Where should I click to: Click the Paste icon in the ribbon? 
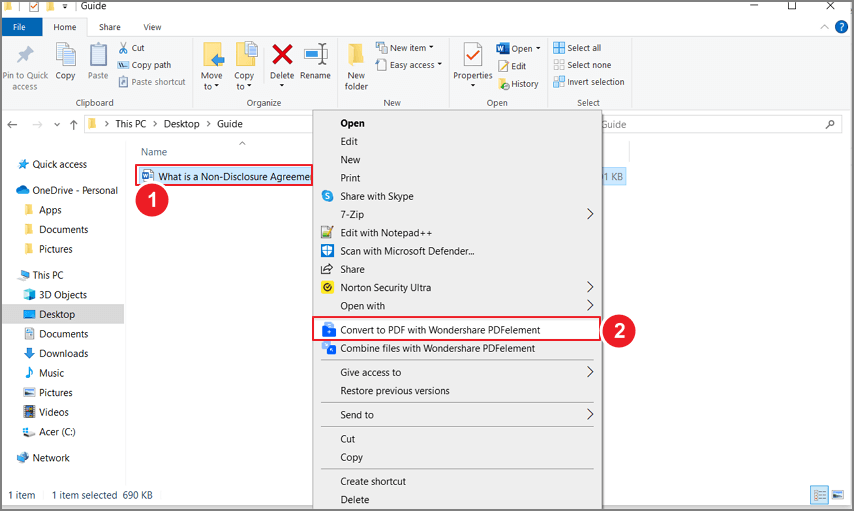click(98, 56)
